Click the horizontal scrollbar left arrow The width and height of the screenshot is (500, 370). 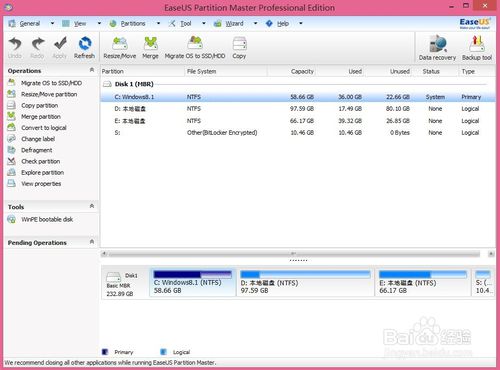104,254
